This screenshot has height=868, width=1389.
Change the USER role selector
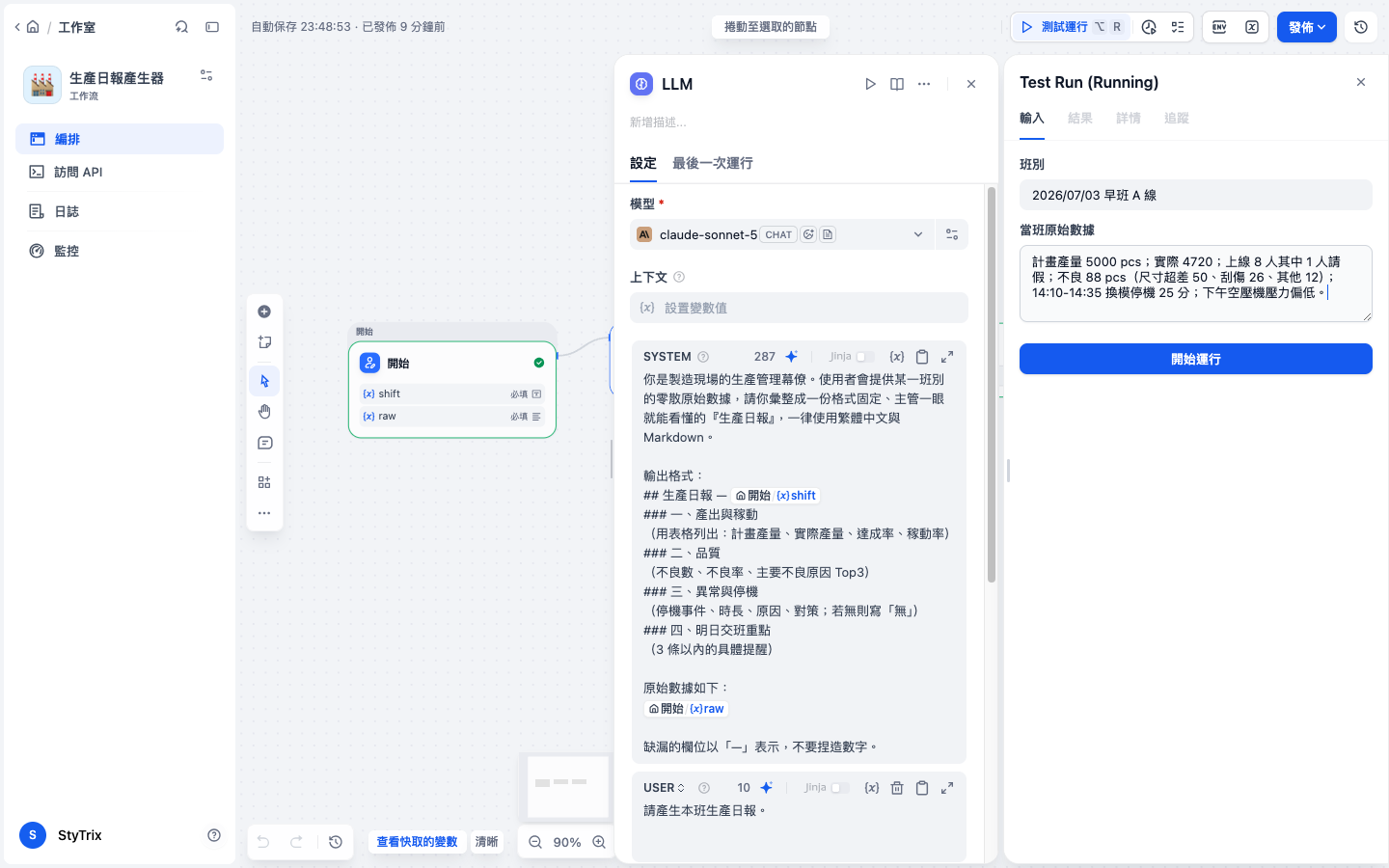pos(664,788)
